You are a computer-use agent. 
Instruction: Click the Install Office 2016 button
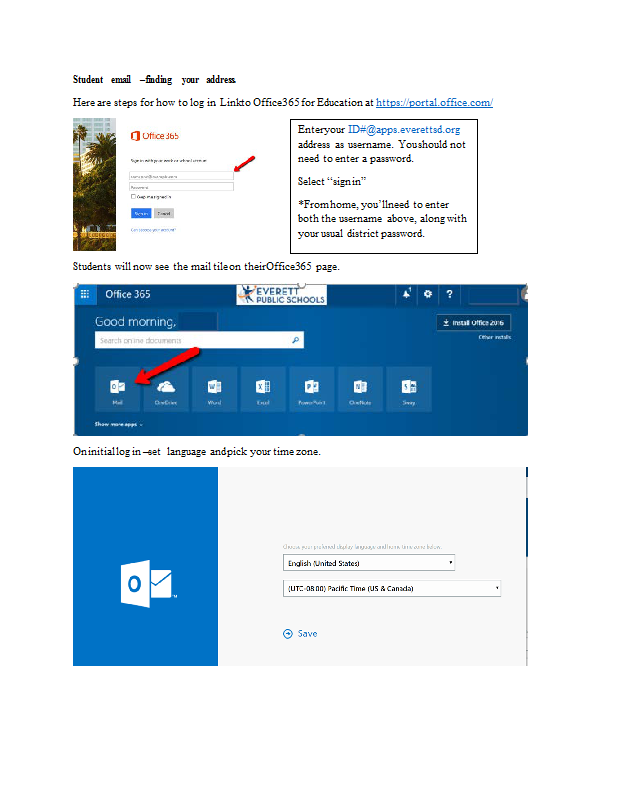[474, 322]
